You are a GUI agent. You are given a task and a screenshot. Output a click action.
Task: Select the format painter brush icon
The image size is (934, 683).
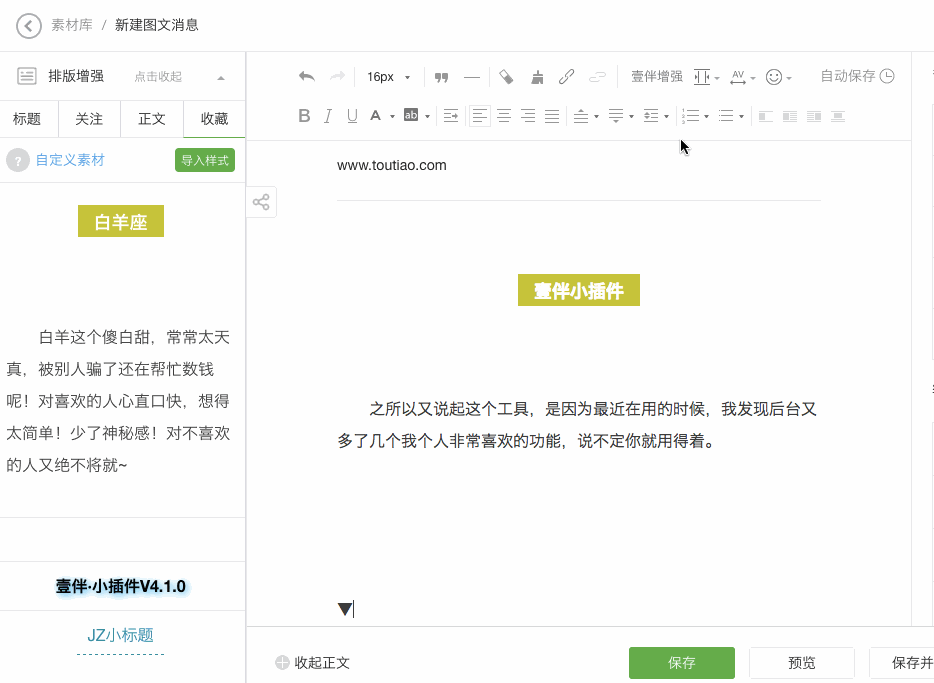tap(537, 77)
